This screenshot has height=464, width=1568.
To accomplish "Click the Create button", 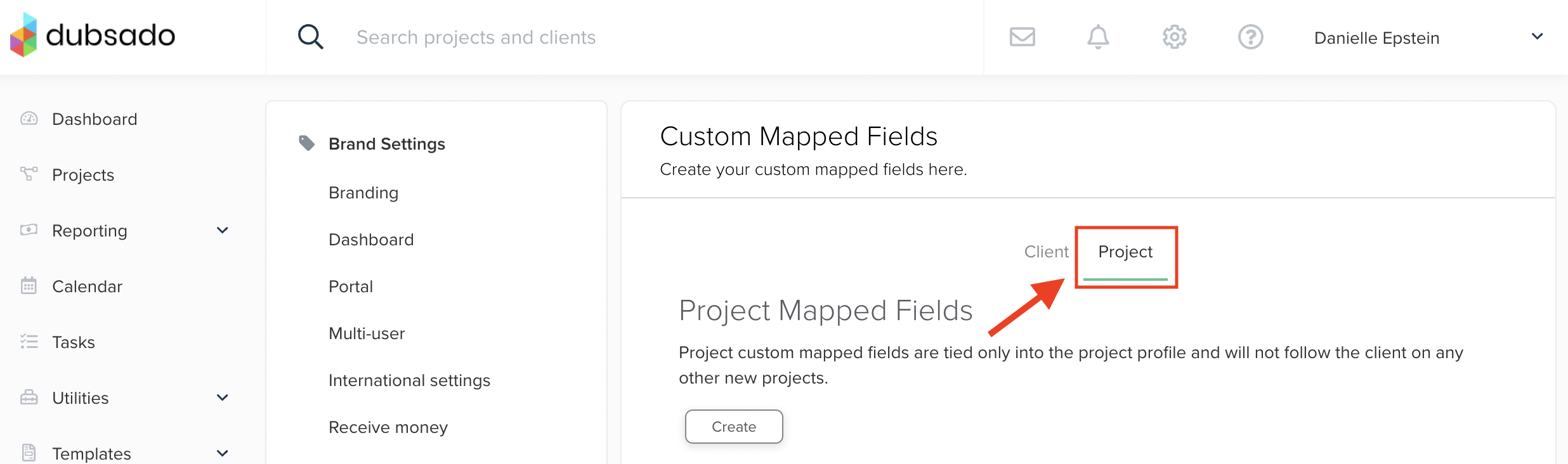I will click(x=734, y=427).
